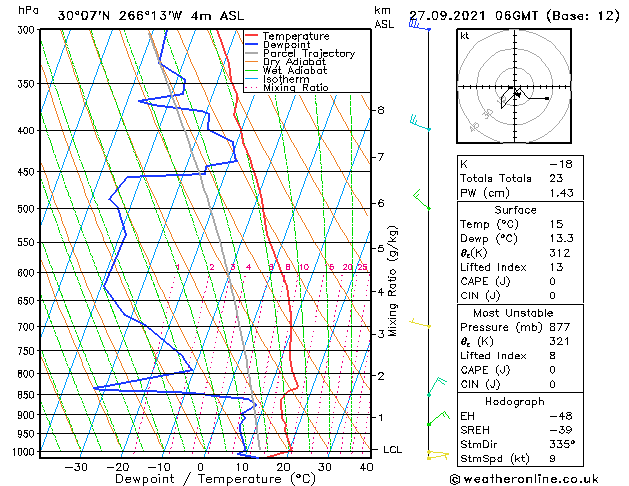This screenshot has width=629, height=486.
Task: Click the wind barb at 850 hPa
Action: (437, 386)
